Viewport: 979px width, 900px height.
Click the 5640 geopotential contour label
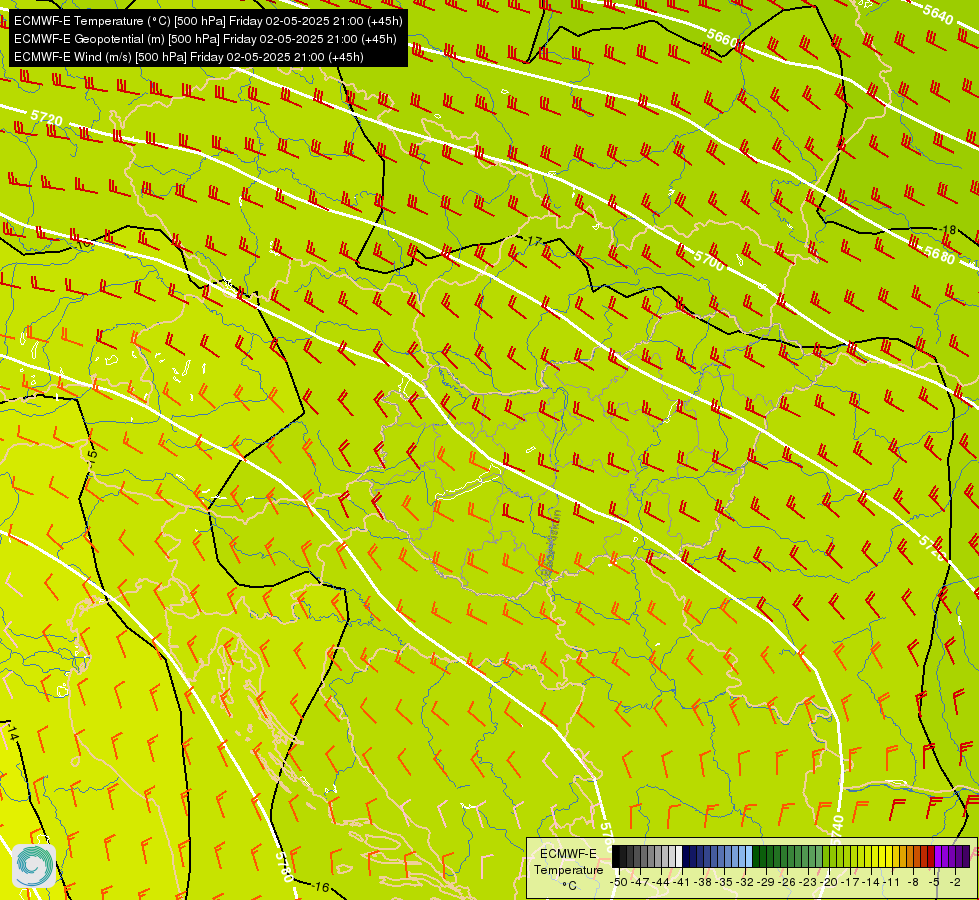click(x=938, y=14)
